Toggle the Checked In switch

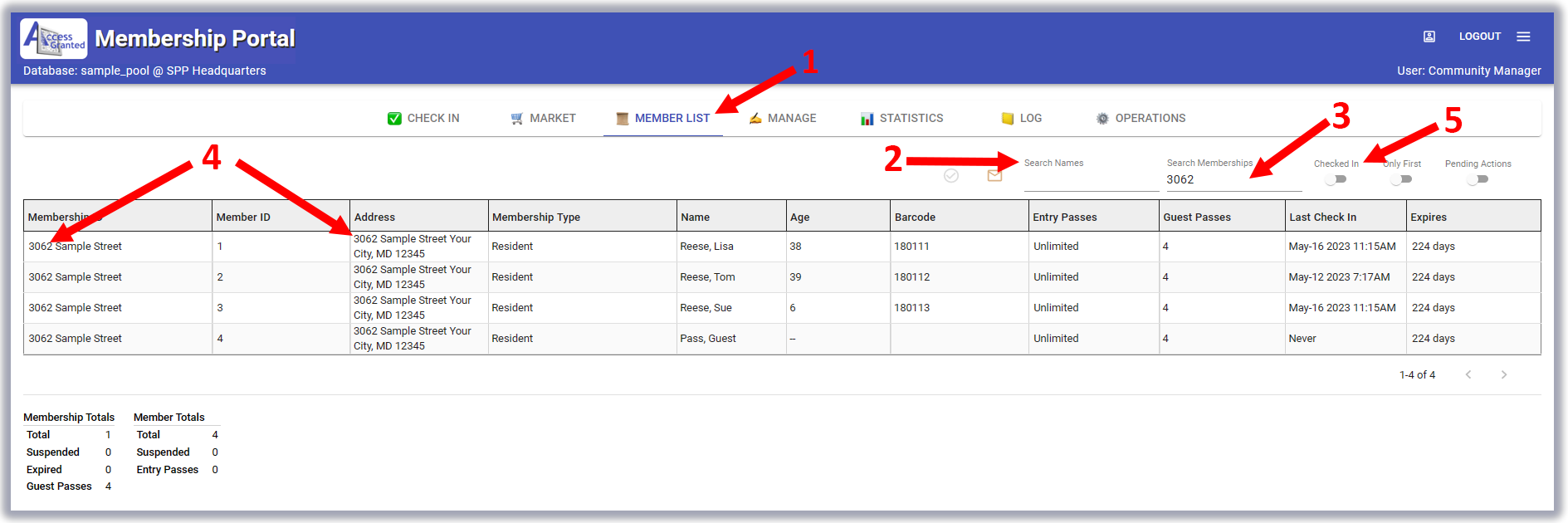(1336, 179)
